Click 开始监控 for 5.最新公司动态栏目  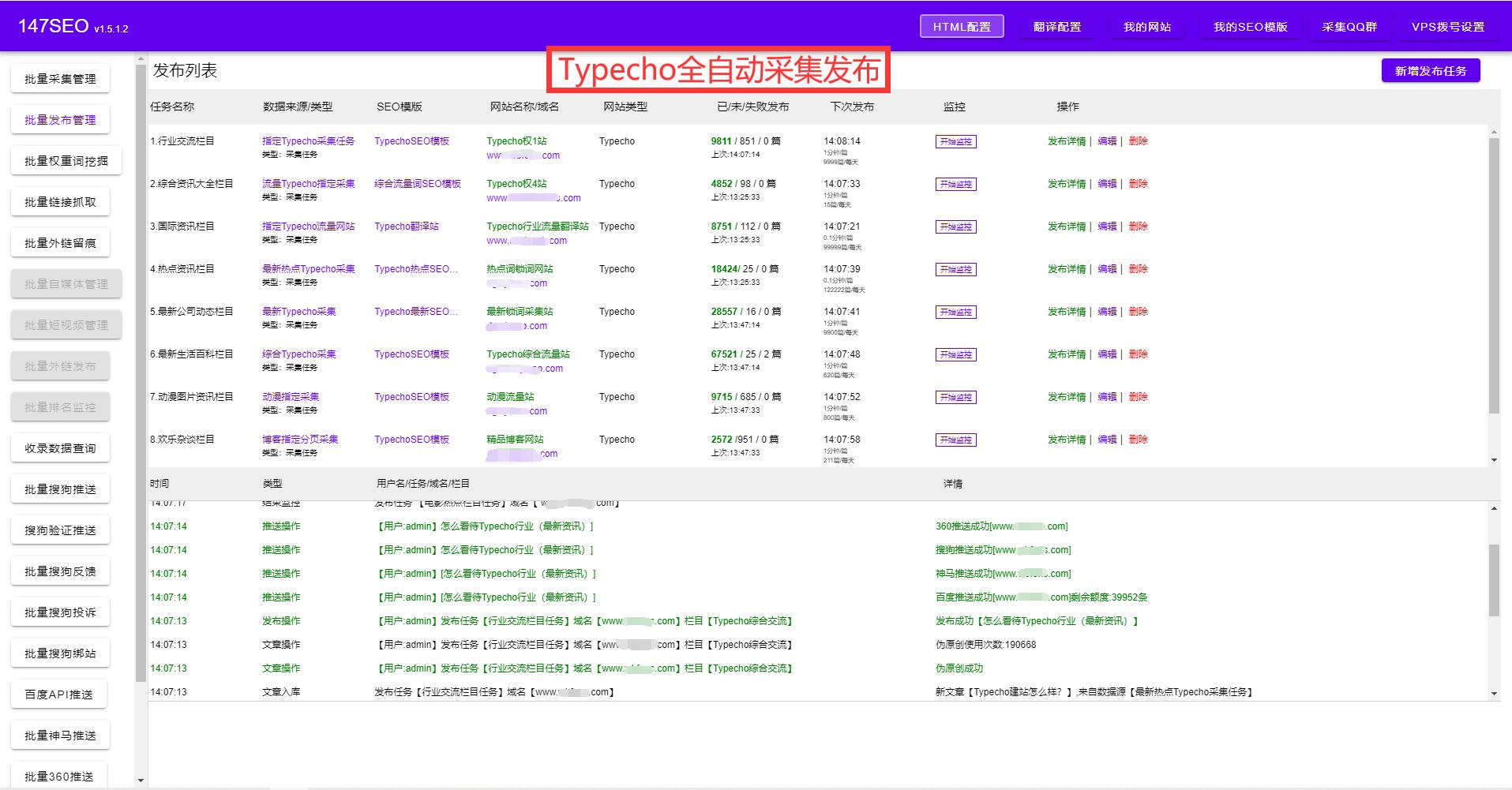(955, 313)
